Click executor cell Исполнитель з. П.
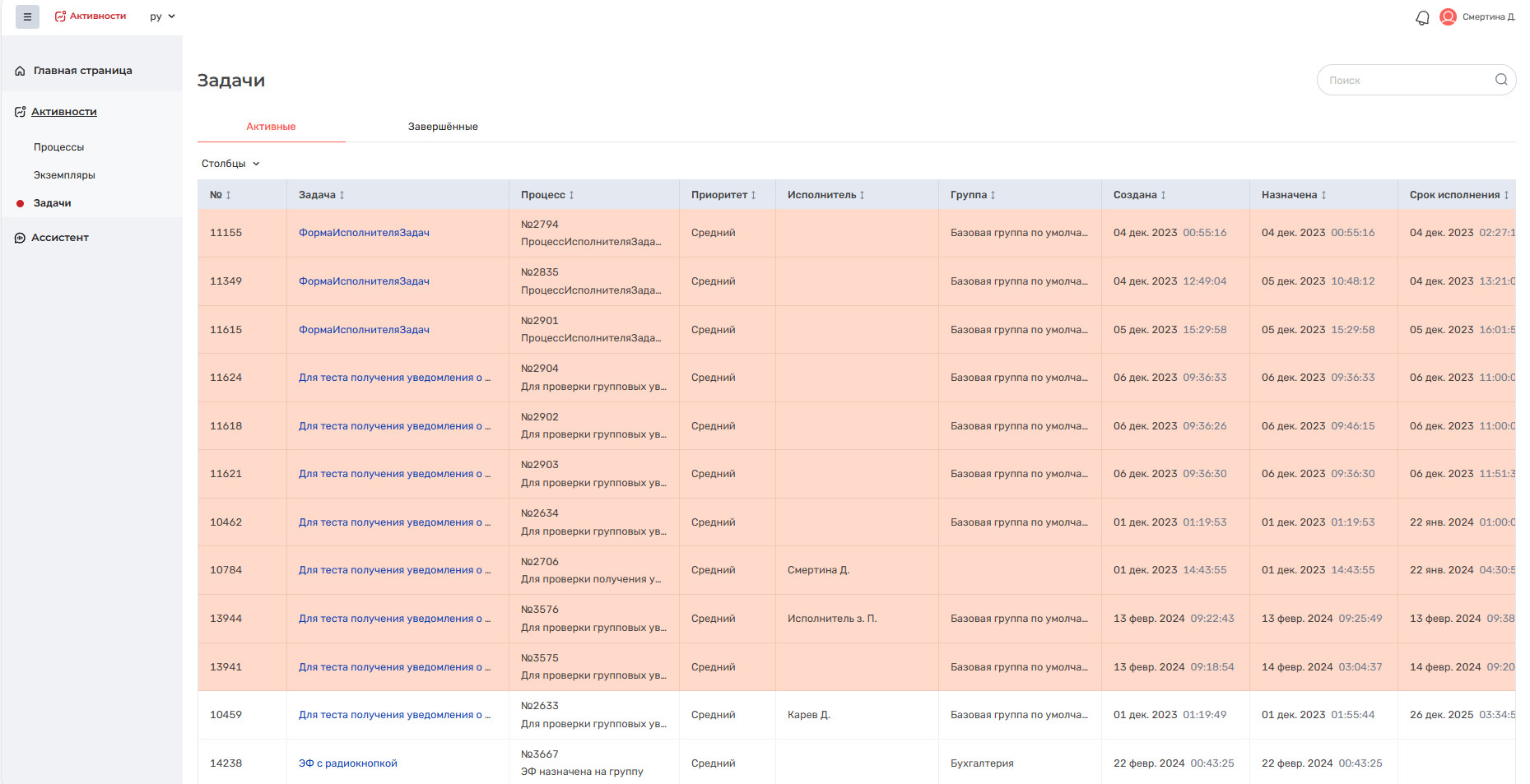Screen dimensions: 1530x784 [832, 619]
